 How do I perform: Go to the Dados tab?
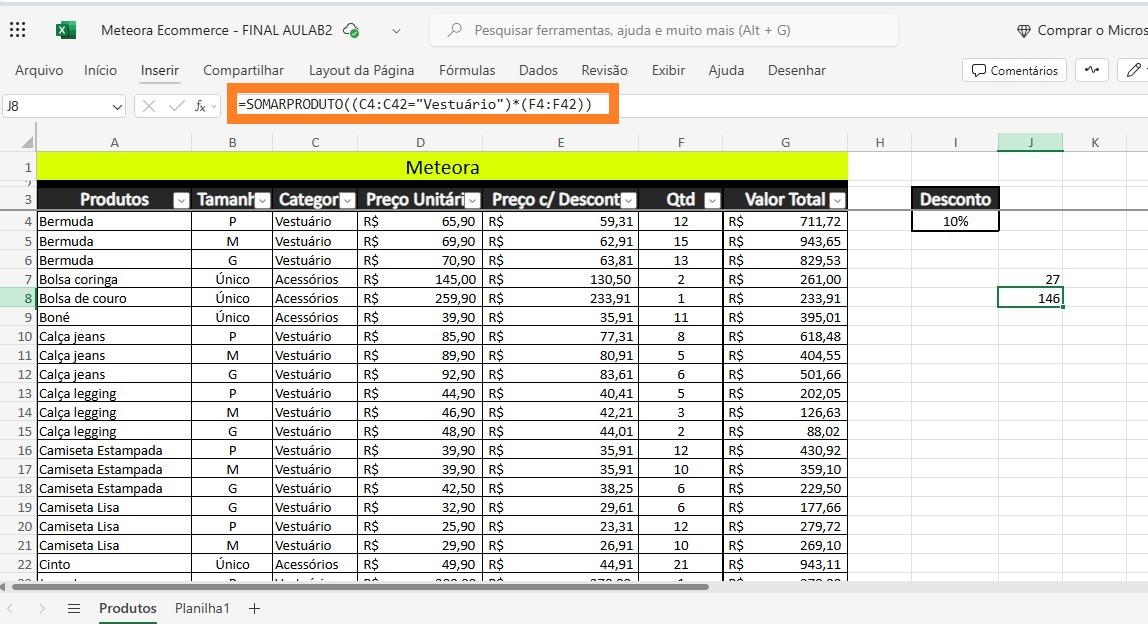(x=538, y=70)
